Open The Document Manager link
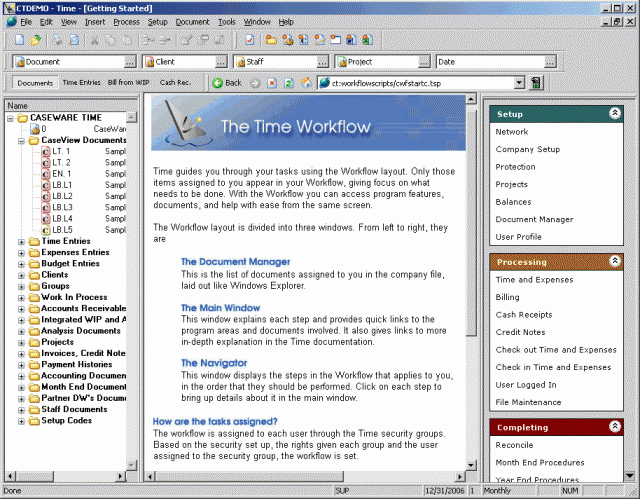The height and width of the screenshot is (499, 640). tap(235, 261)
